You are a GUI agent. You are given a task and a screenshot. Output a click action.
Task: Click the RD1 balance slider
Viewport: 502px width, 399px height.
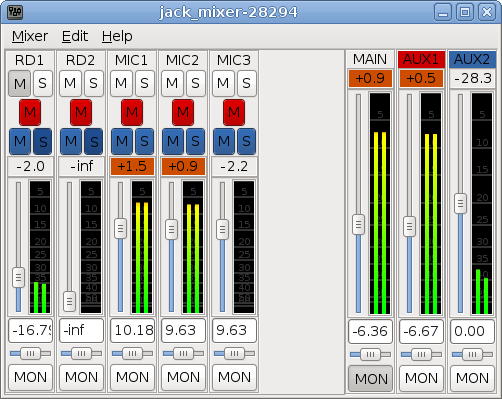[30, 353]
